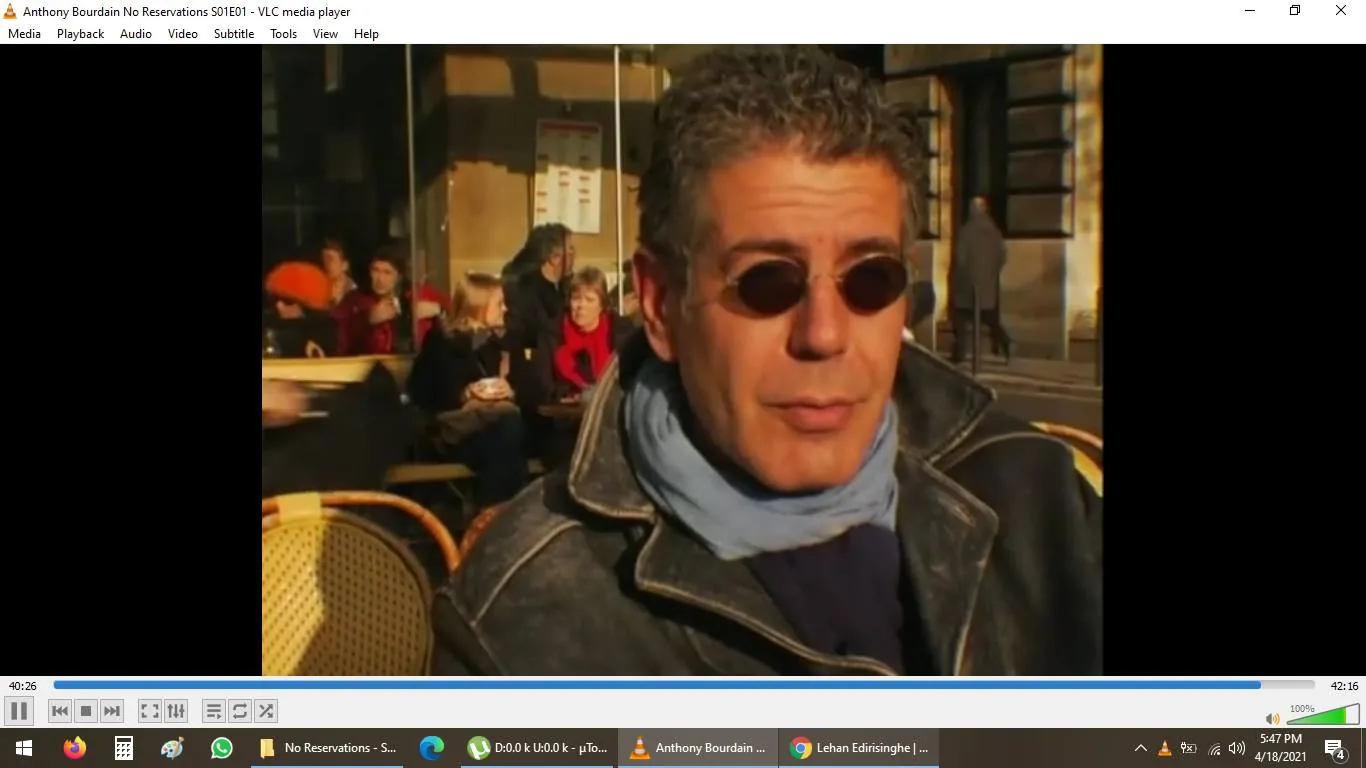The width and height of the screenshot is (1366, 768).
Task: Click the next media button
Action: [111, 711]
